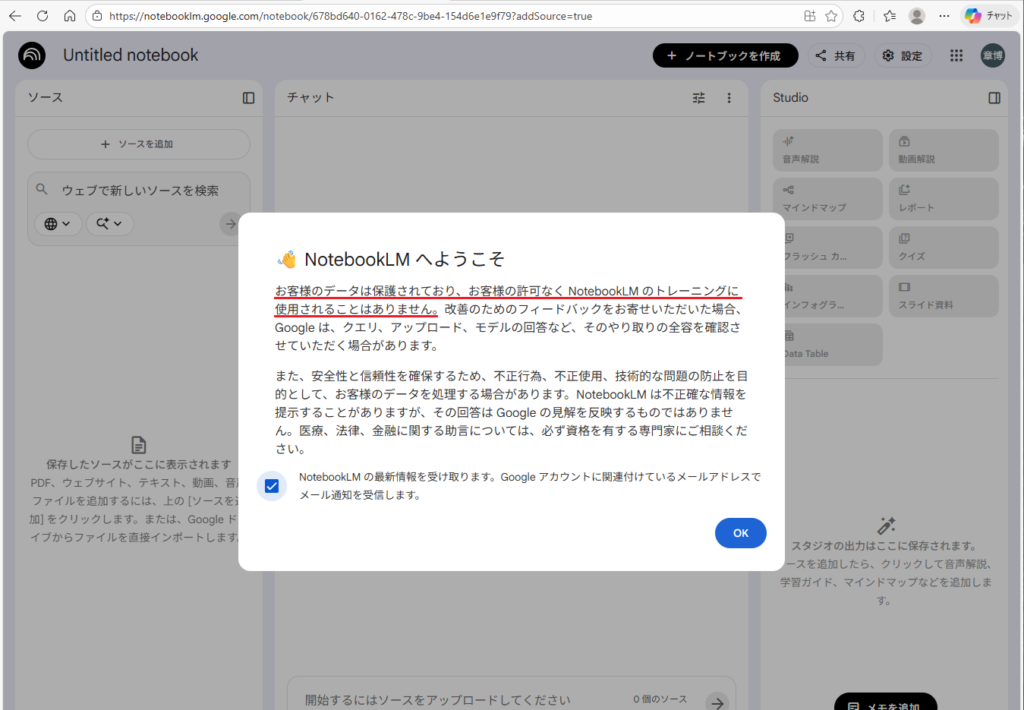Collapse the Studio panel with sidebar icon
This screenshot has width=1024, height=710.
[x=994, y=98]
